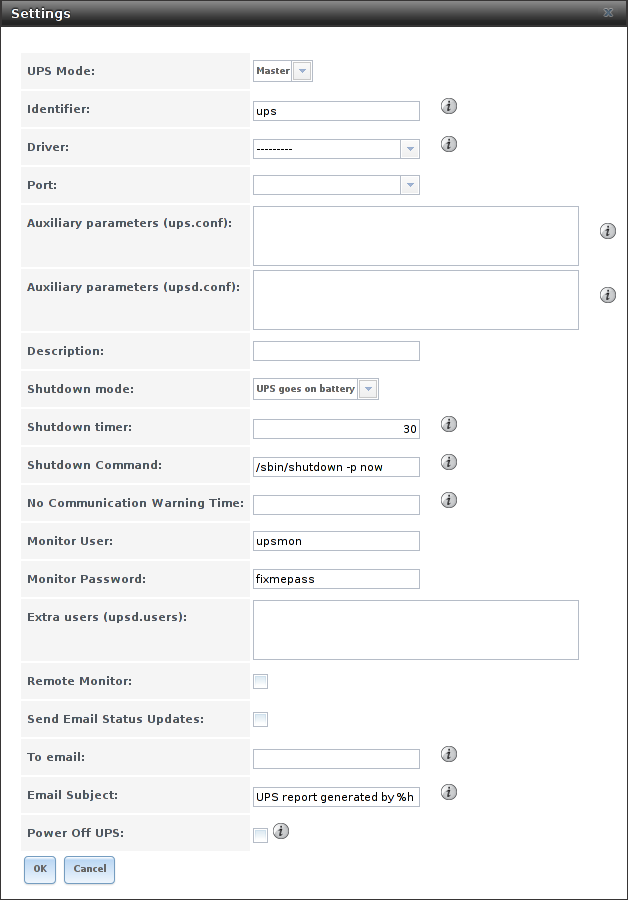Screen dimensions: 628x900
Task: Toggle the Power Off UPS checkbox
Action: click(261, 835)
